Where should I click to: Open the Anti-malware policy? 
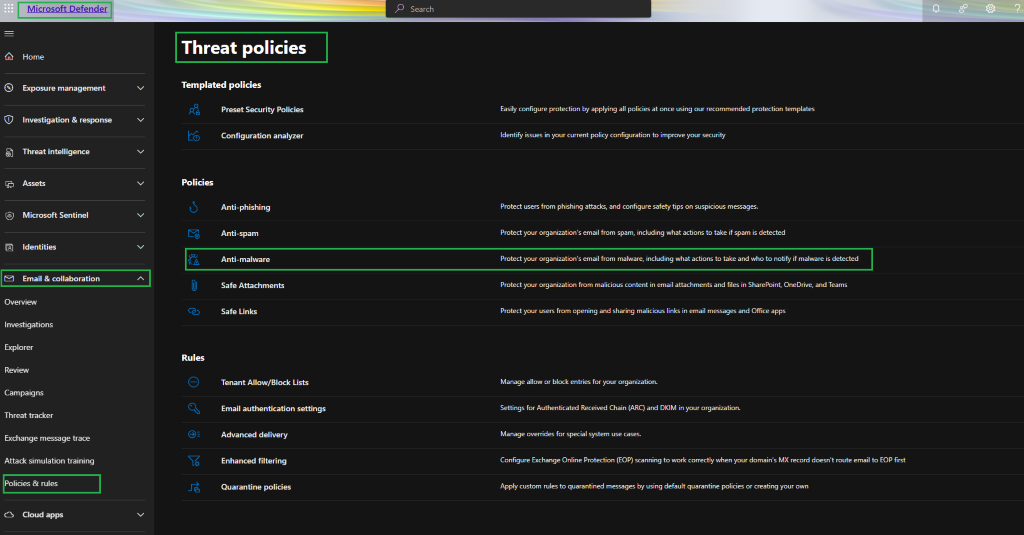point(246,259)
